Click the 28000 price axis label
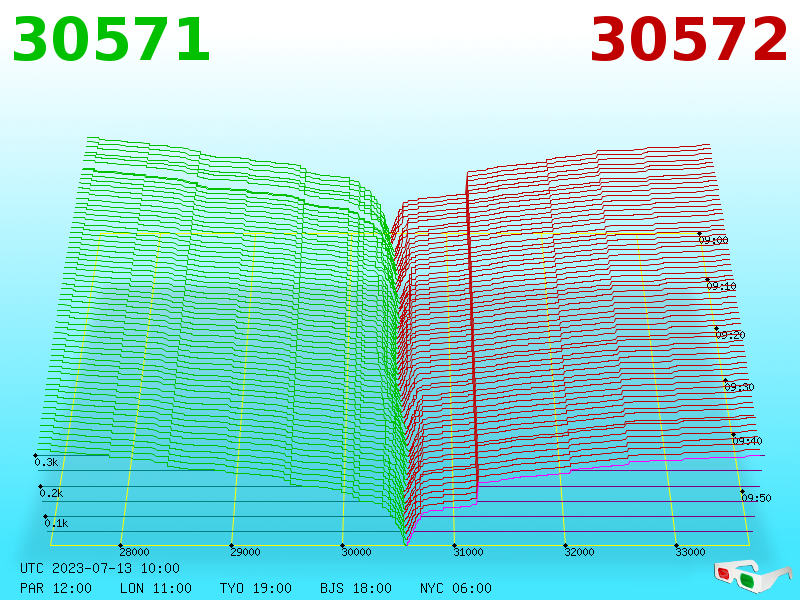This screenshot has width=800, height=600. click(134, 552)
